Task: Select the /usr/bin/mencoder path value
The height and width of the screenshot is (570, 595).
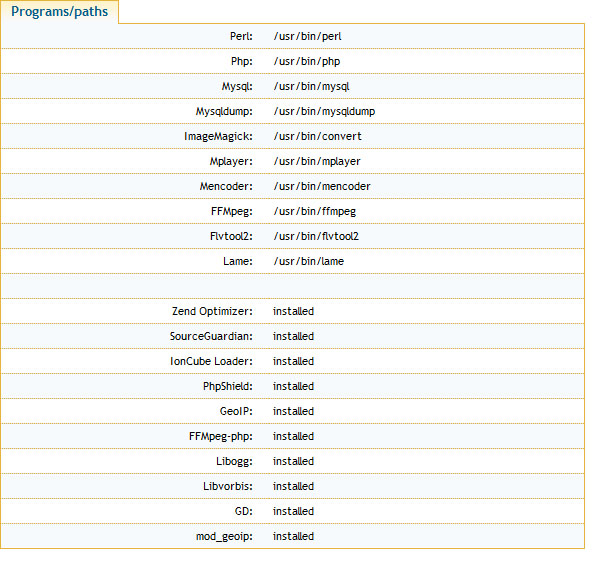Action: click(x=322, y=186)
